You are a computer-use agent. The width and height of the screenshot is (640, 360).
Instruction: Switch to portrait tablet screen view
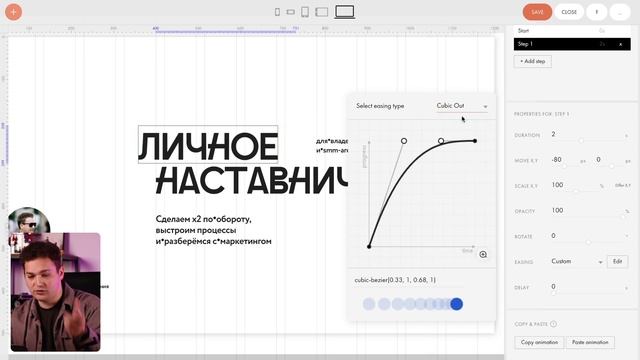pyautogui.click(x=305, y=12)
